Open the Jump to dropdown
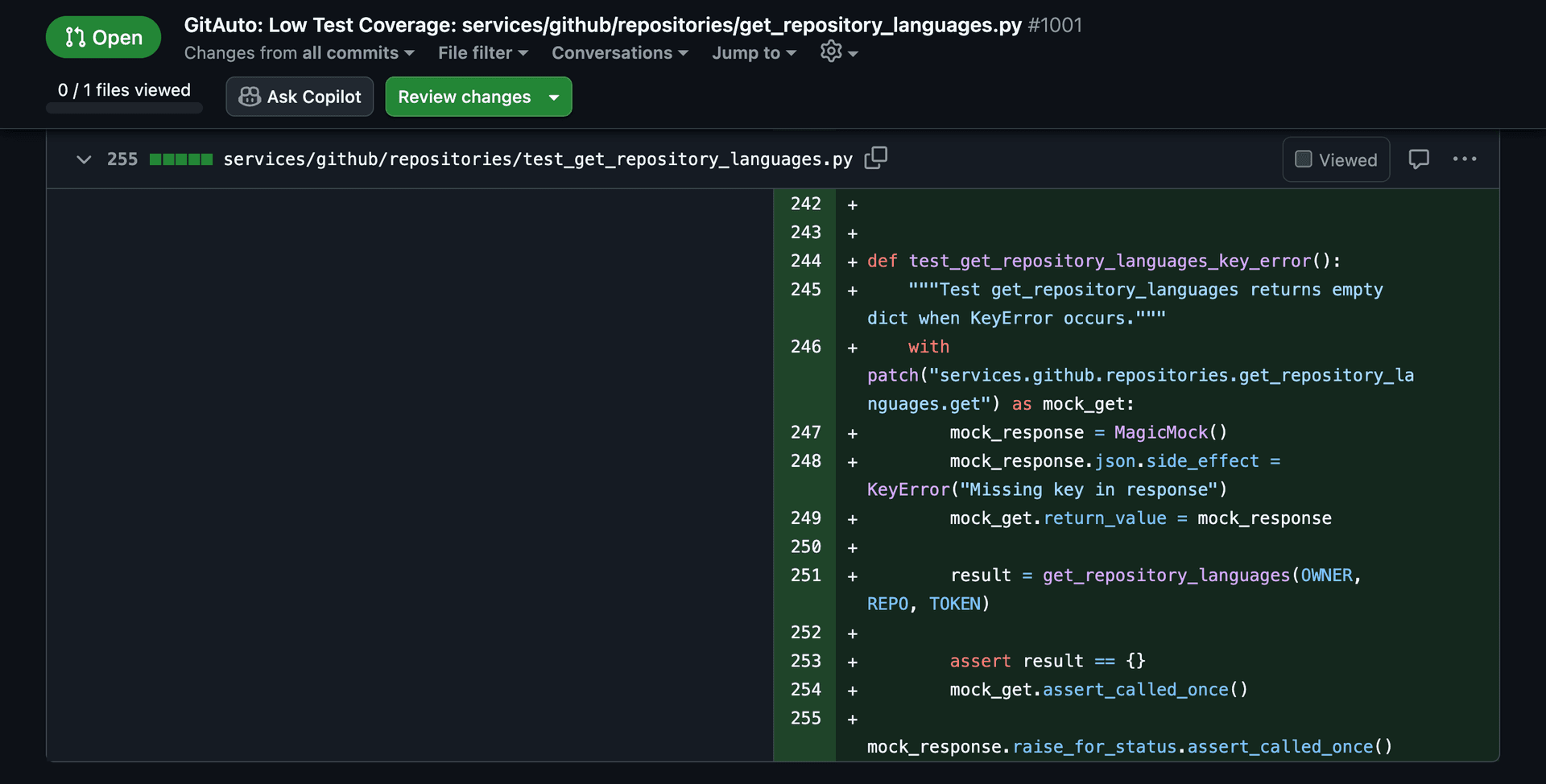This screenshot has height=784, width=1546. click(754, 53)
